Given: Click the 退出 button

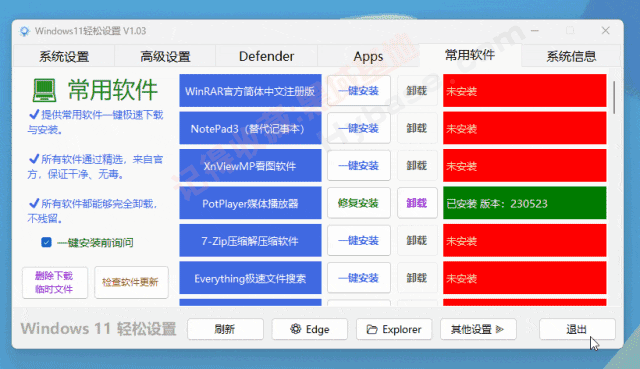Looking at the screenshot, I should (x=577, y=329).
